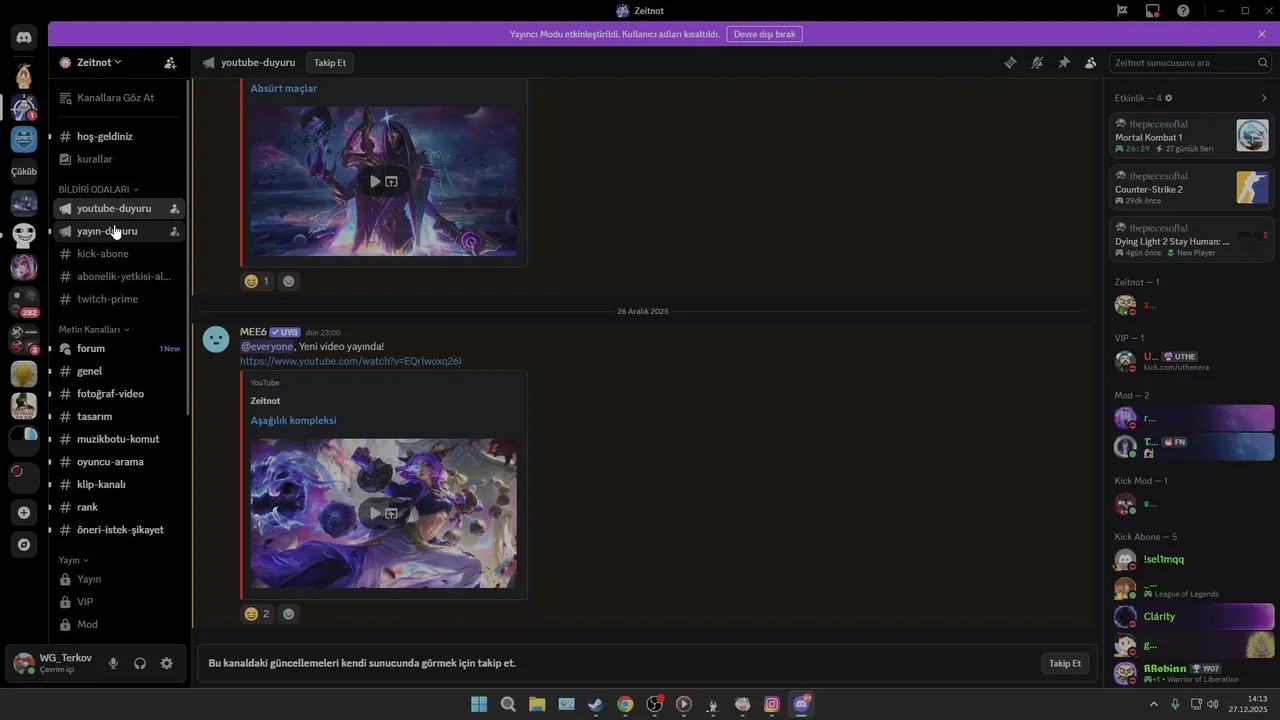Show hidden system tray icons chevron
This screenshot has height=720, width=1280.
pos(1154,704)
